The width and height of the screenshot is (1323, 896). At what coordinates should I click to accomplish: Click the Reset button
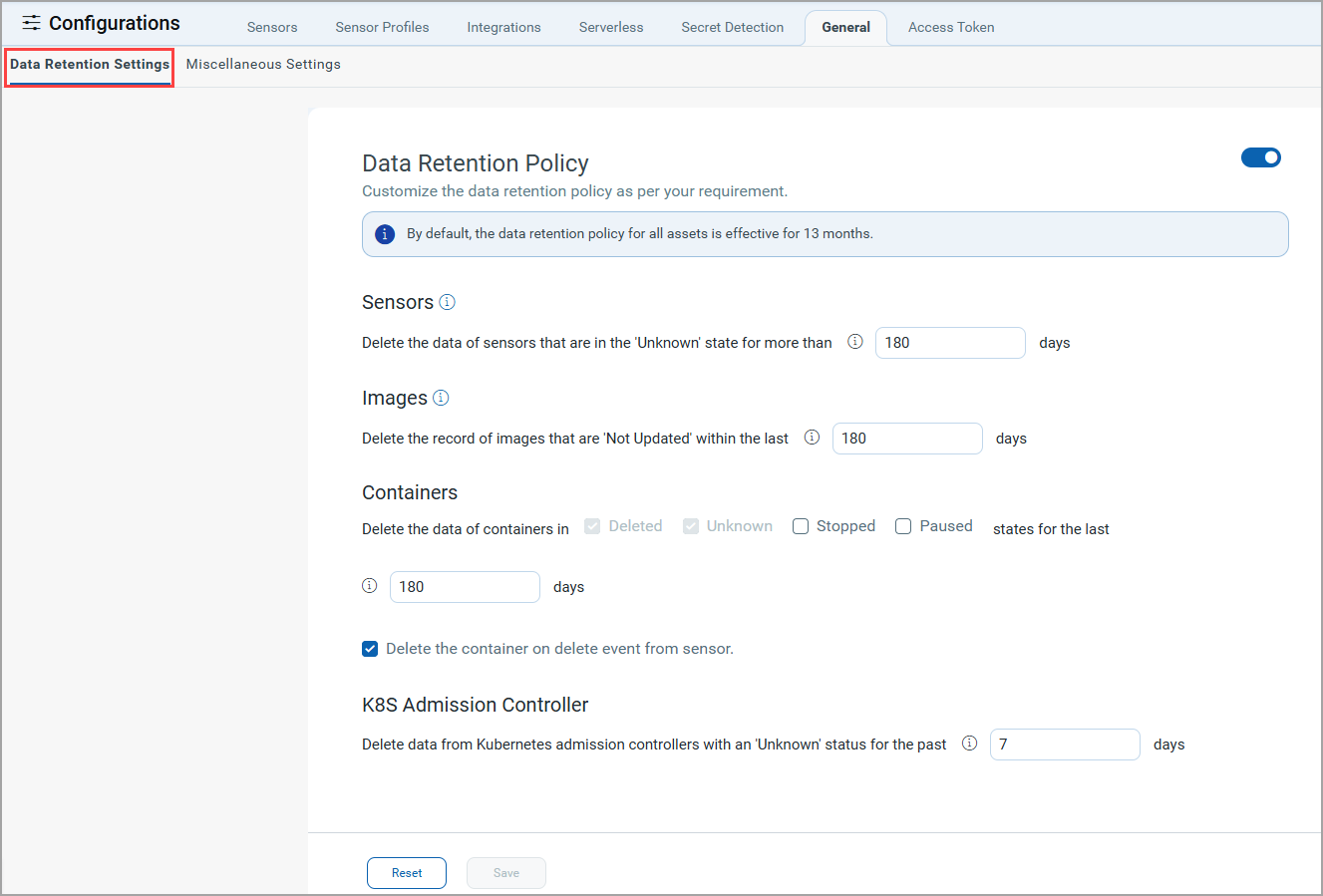tap(406, 873)
